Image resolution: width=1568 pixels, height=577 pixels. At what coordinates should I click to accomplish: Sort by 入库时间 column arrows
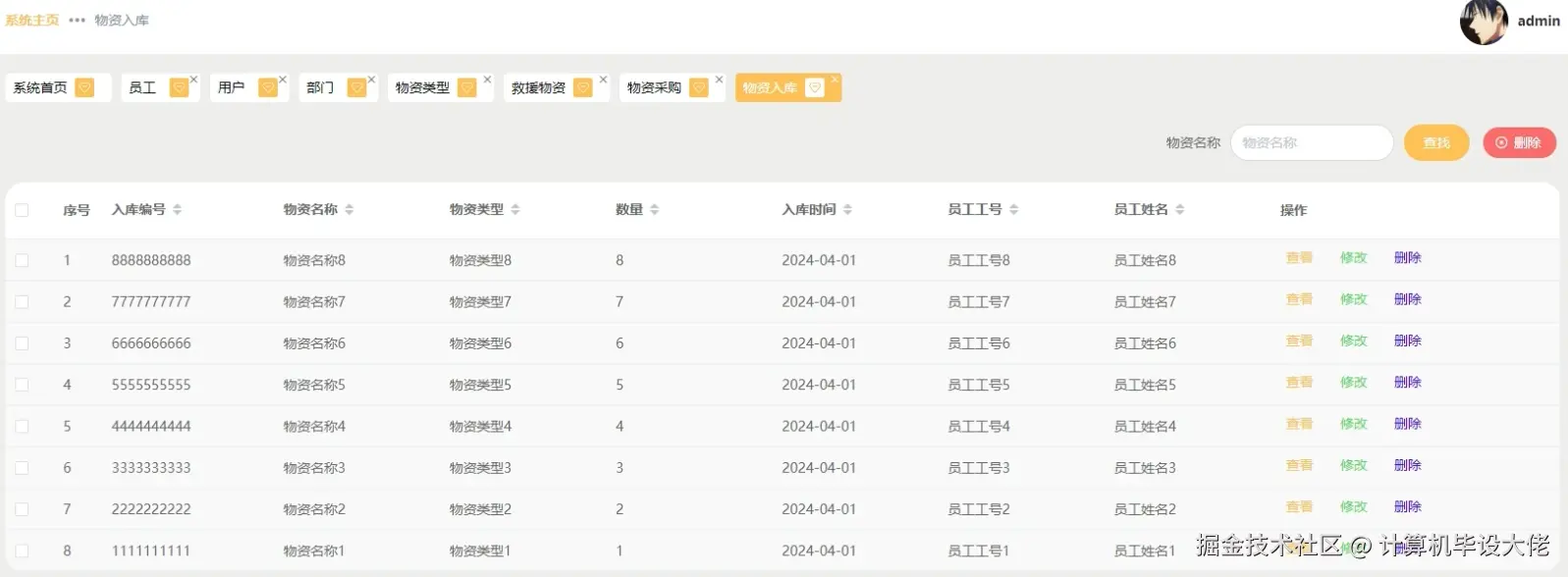[846, 209]
